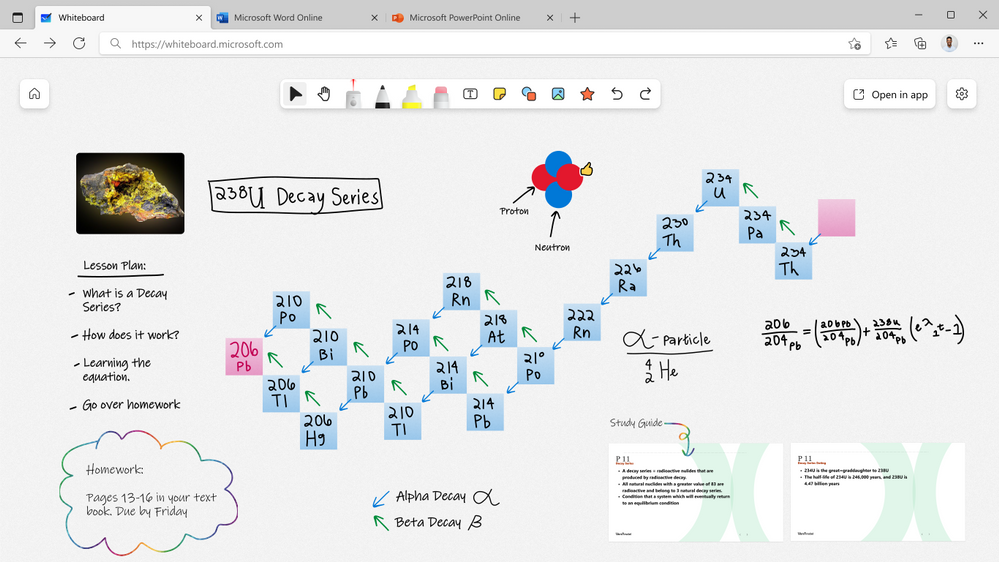Screen dimensions: 999x562
Task: Select the 218 At sticky note
Action: click(x=498, y=328)
